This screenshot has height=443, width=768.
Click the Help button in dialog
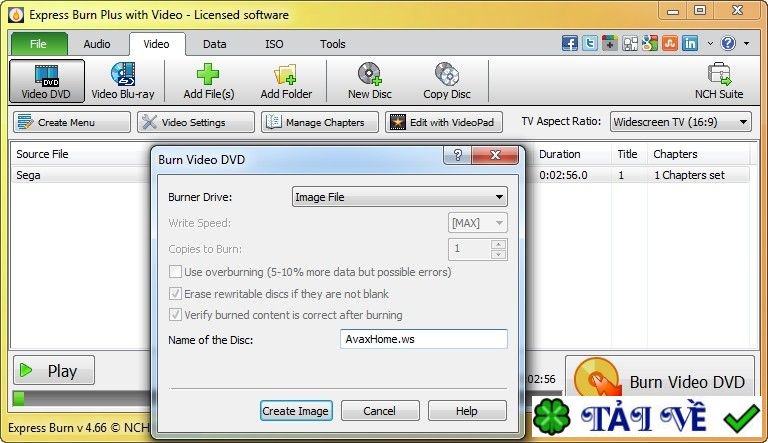tap(467, 411)
